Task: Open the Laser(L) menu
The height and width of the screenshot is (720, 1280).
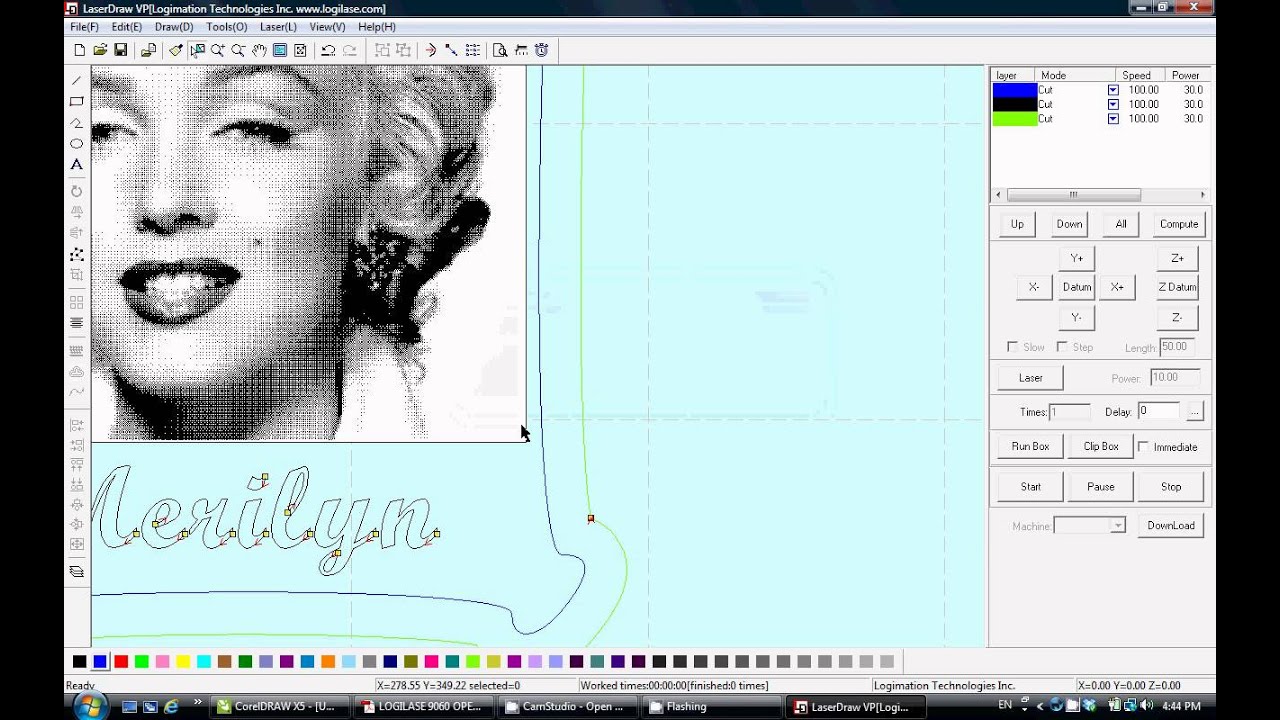Action: [x=278, y=27]
